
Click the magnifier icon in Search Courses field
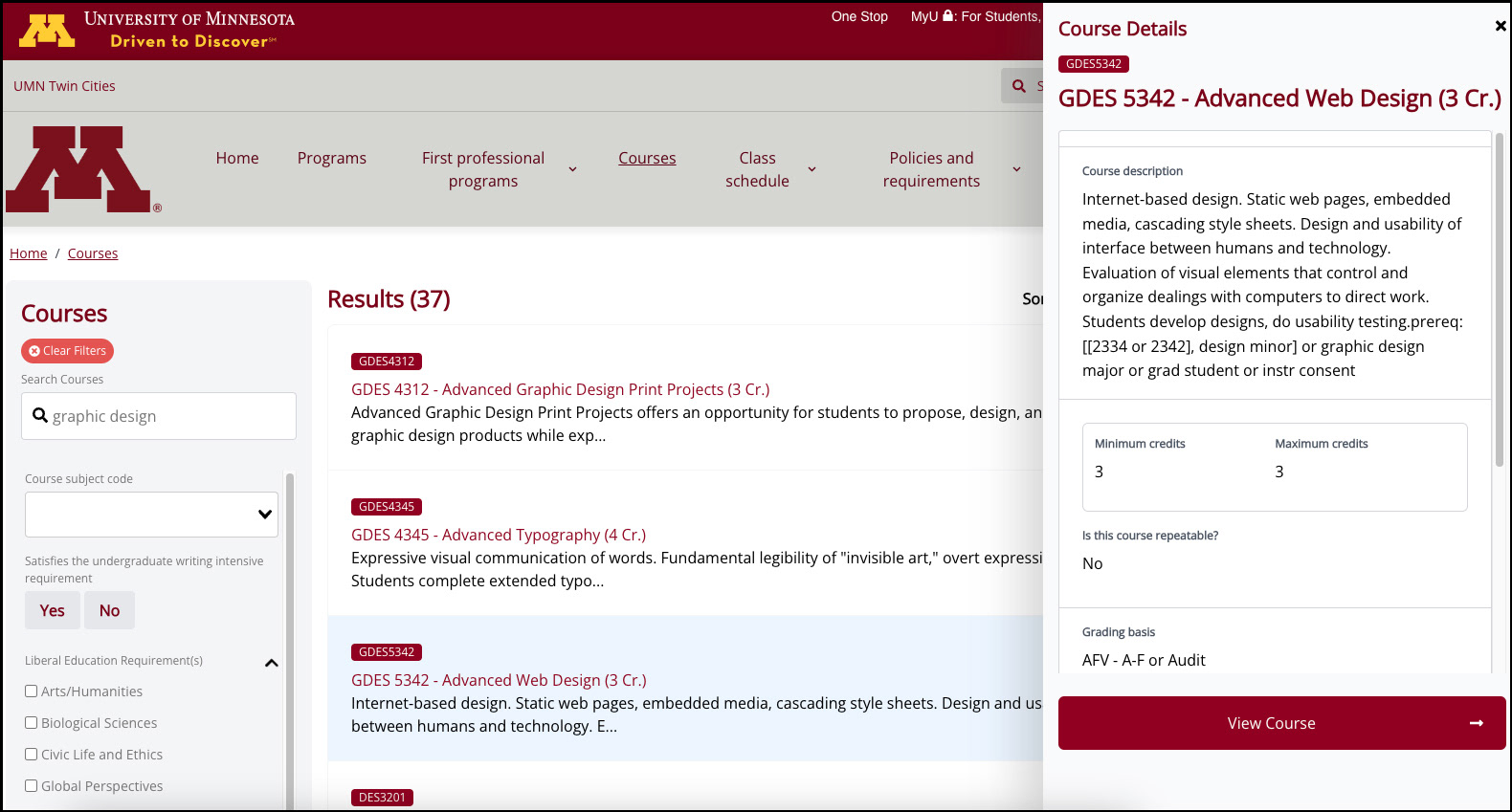(40, 415)
